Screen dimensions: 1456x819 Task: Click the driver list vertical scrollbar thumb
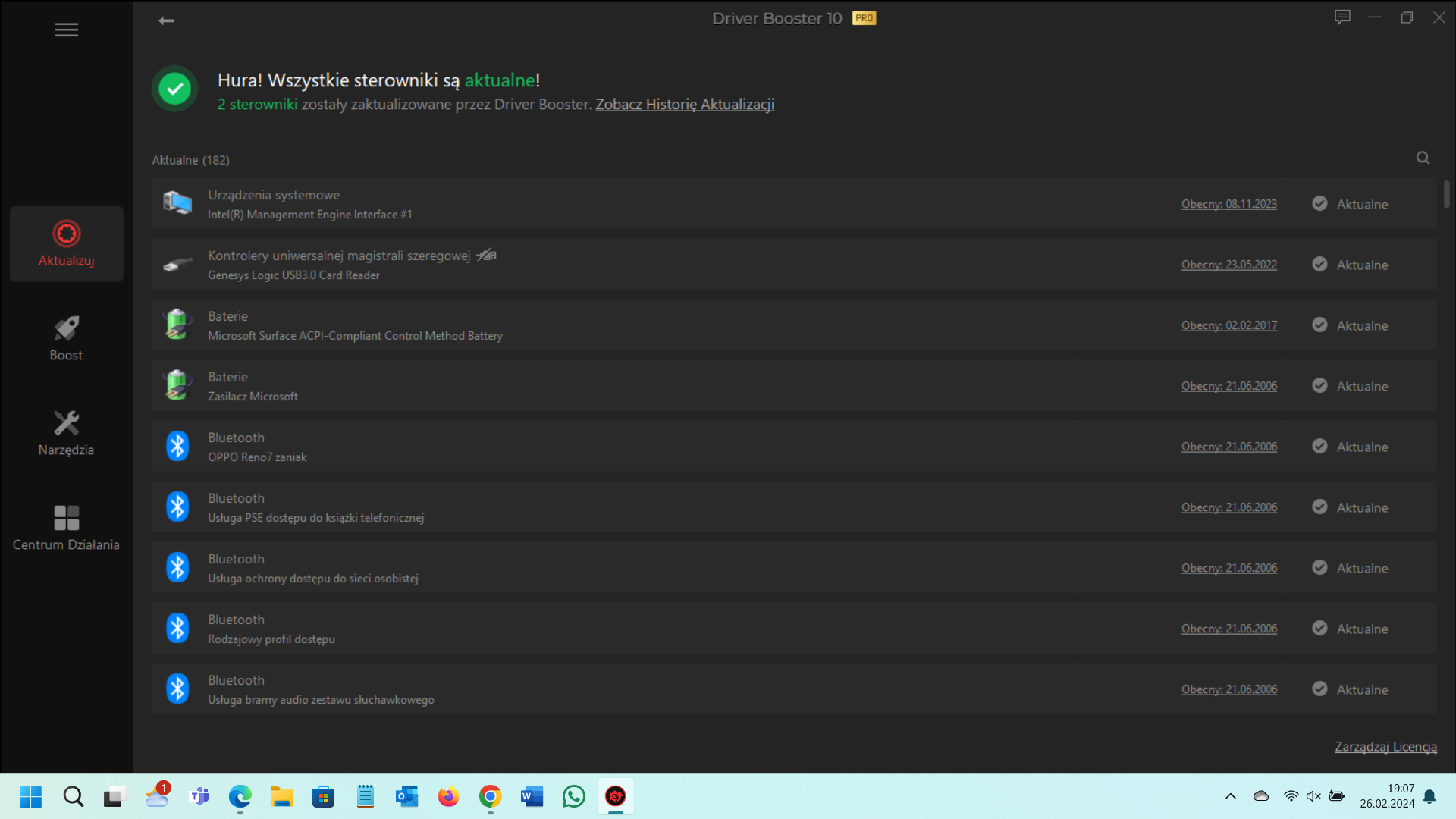1446,194
